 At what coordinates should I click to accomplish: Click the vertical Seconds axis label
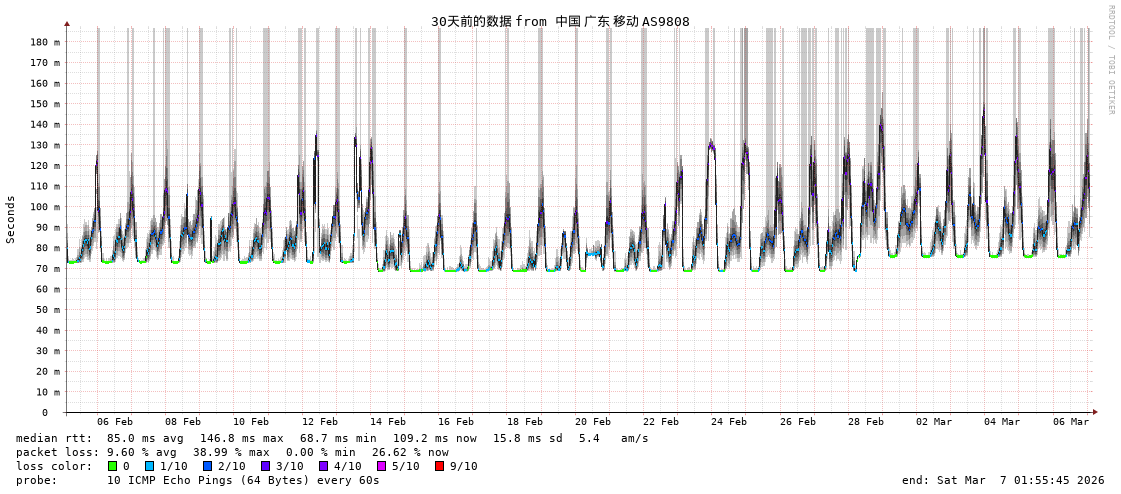coord(11,219)
